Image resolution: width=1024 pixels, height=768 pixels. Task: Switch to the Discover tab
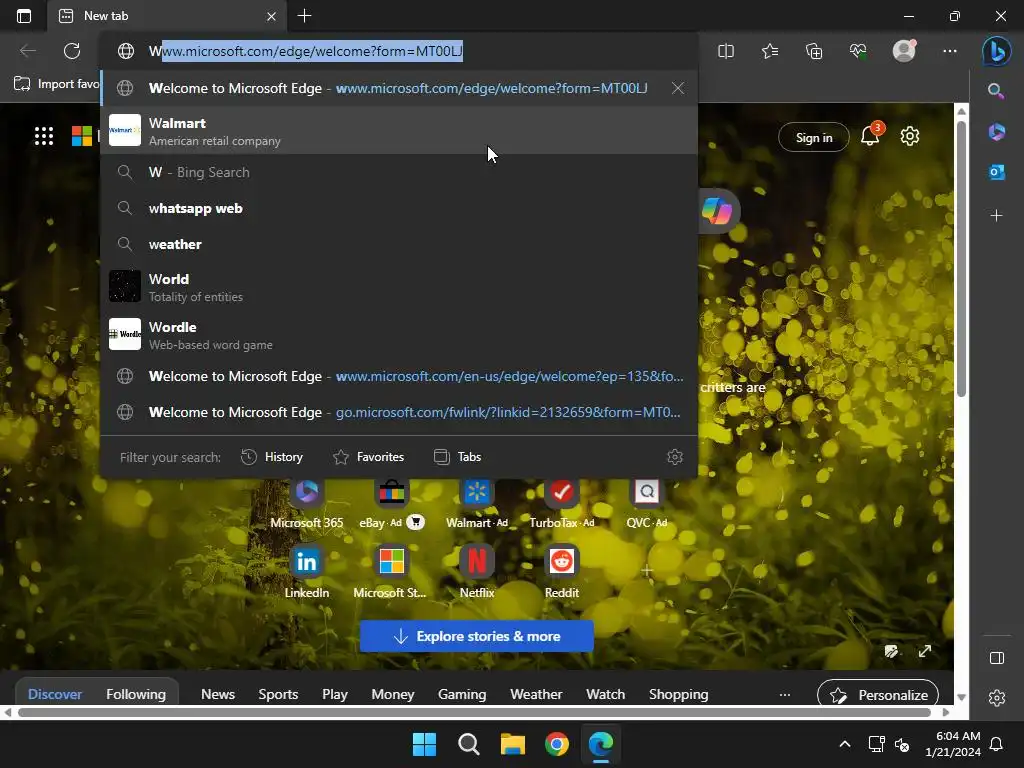click(x=55, y=694)
